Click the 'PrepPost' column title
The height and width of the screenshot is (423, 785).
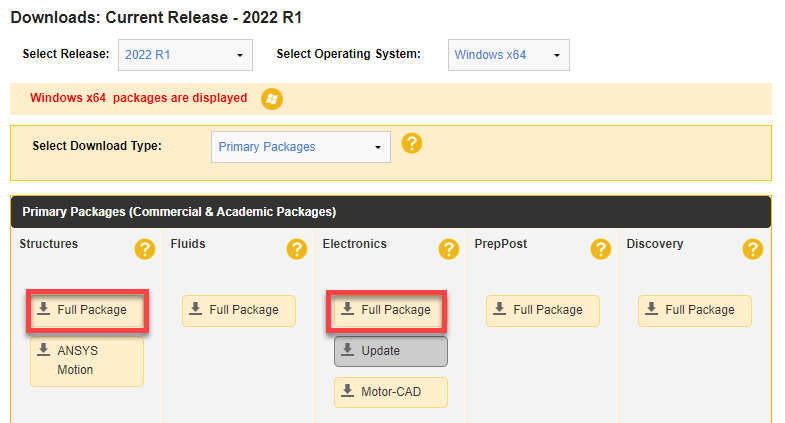501,244
